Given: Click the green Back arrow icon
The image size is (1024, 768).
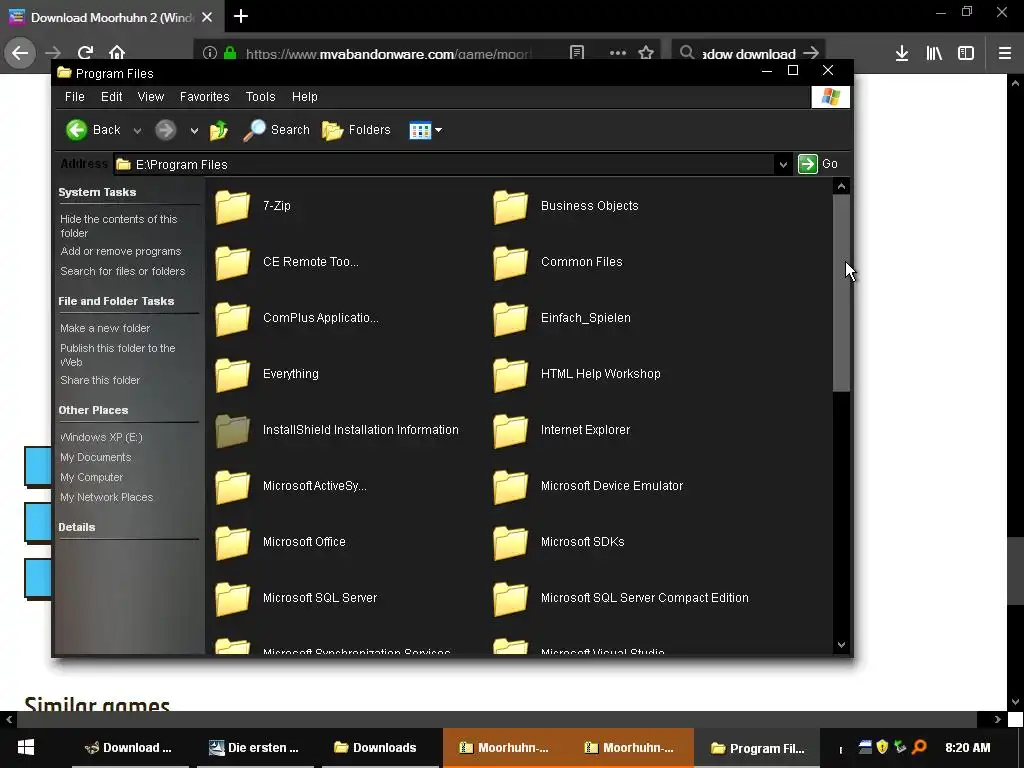Looking at the screenshot, I should pyautogui.click(x=76, y=130).
